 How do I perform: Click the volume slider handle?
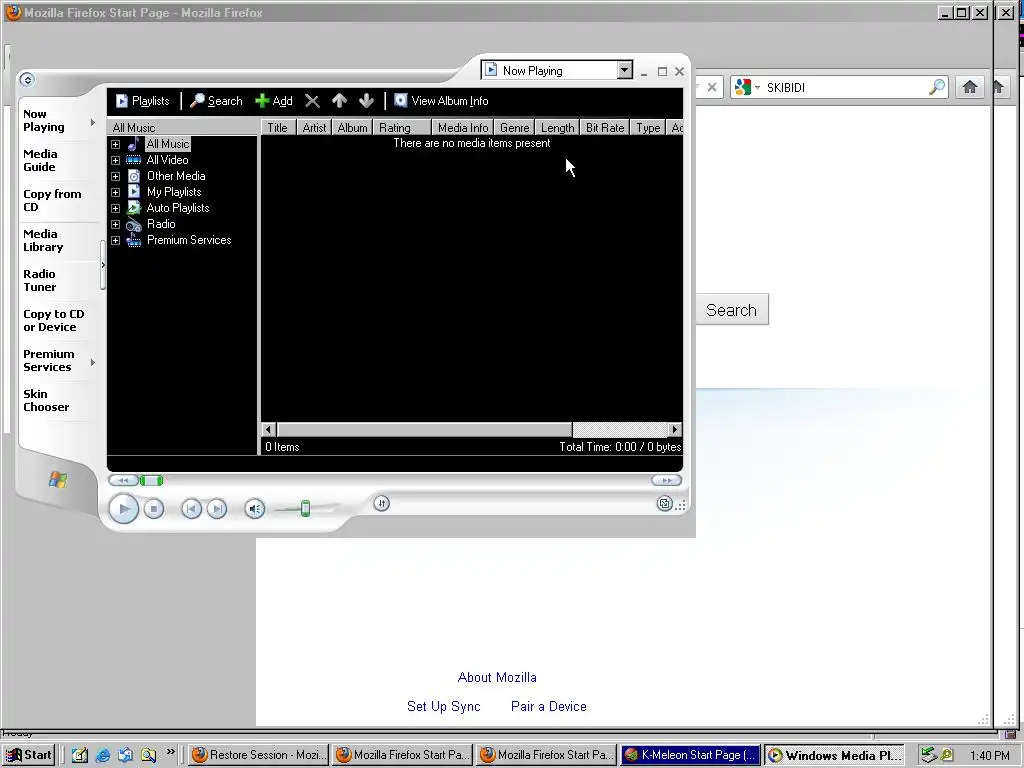point(305,509)
